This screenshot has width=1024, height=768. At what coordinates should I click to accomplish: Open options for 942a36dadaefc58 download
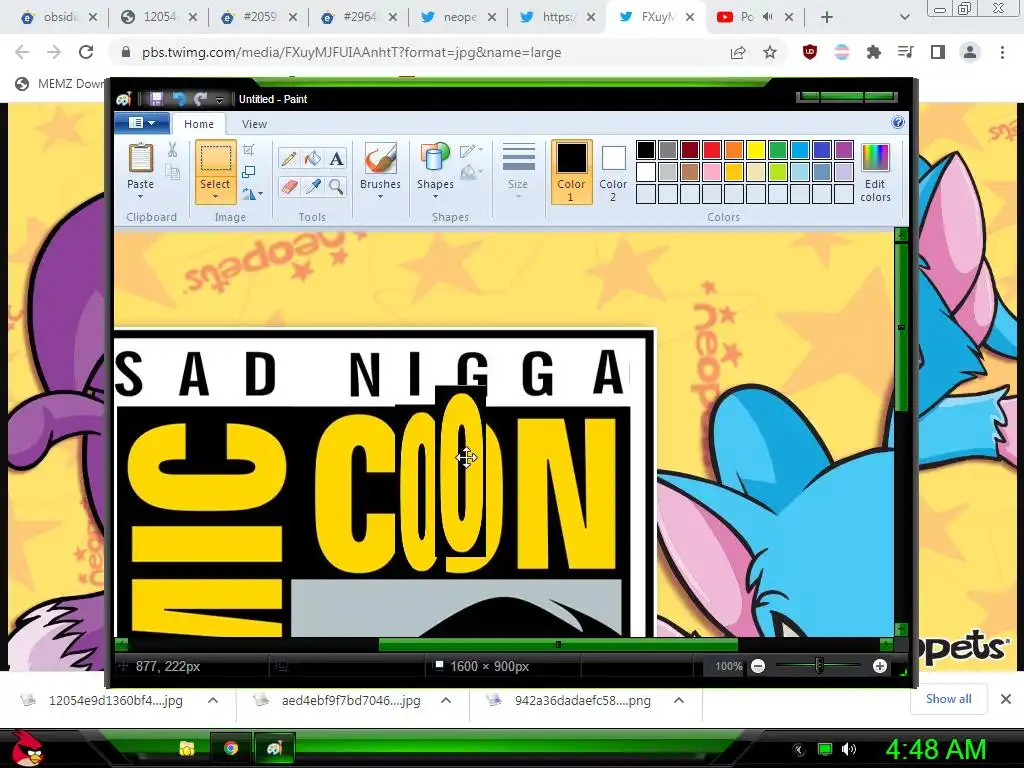tap(679, 700)
